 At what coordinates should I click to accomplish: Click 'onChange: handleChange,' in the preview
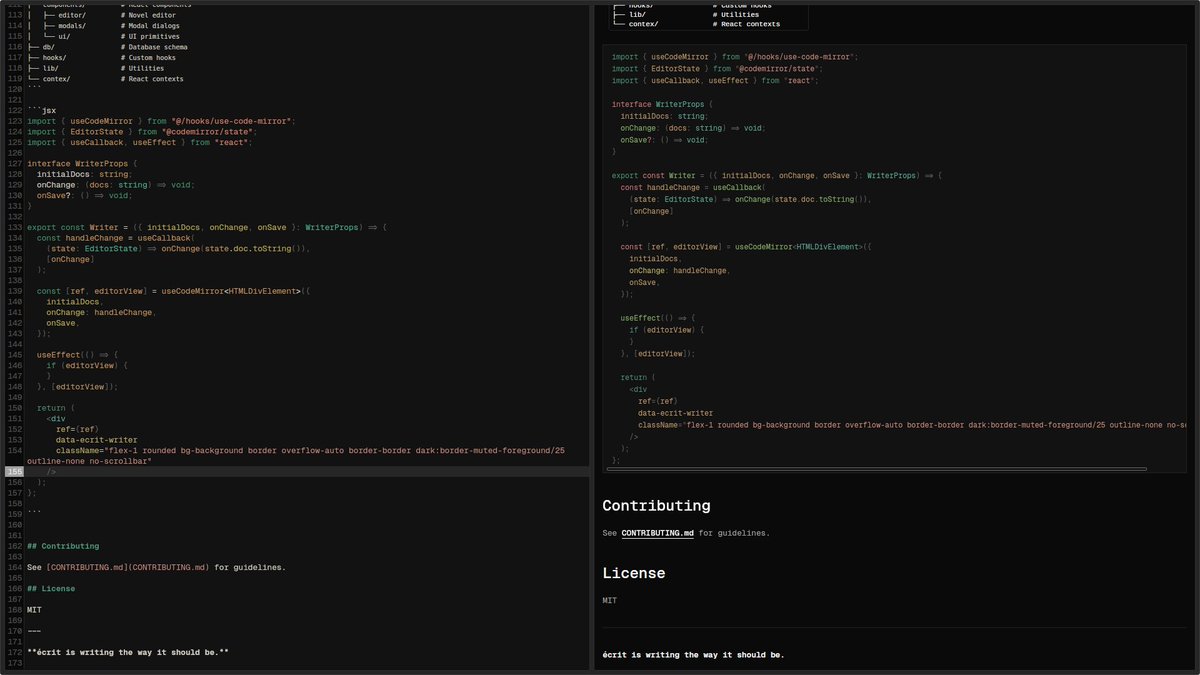pos(679,270)
